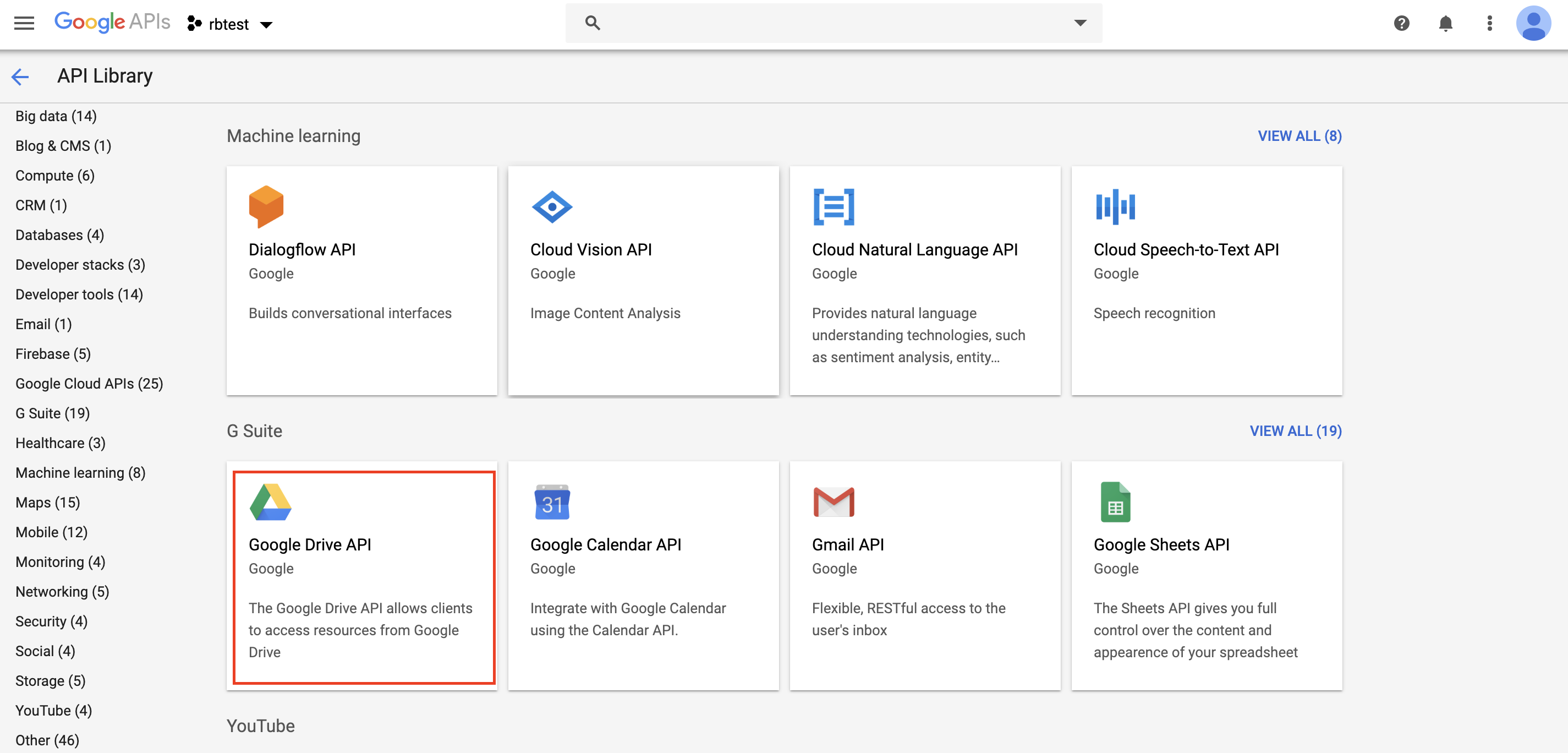Open the Google Sheets API title

[1161, 544]
